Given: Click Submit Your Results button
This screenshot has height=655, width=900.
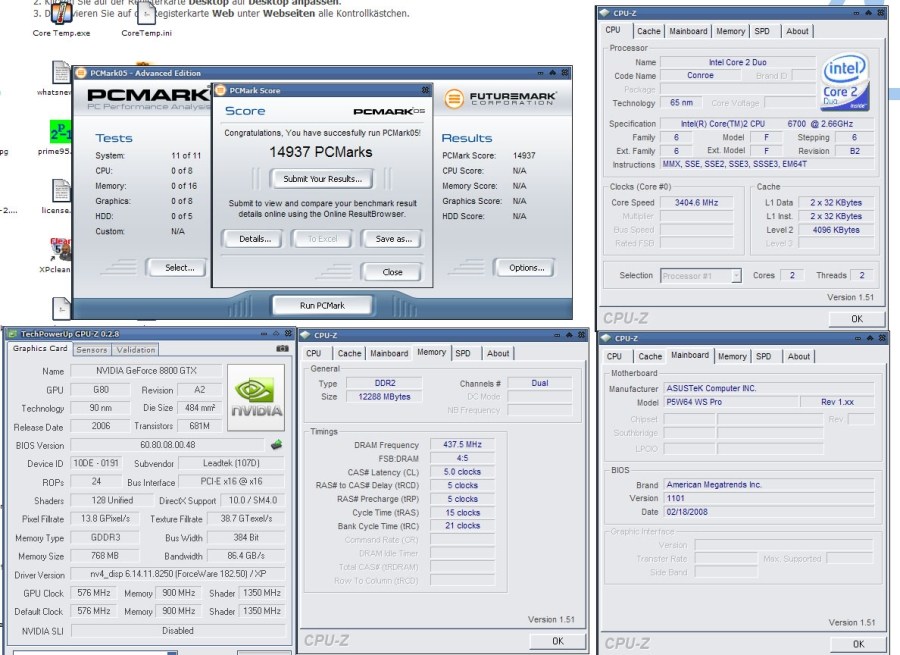Looking at the screenshot, I should 322,179.
